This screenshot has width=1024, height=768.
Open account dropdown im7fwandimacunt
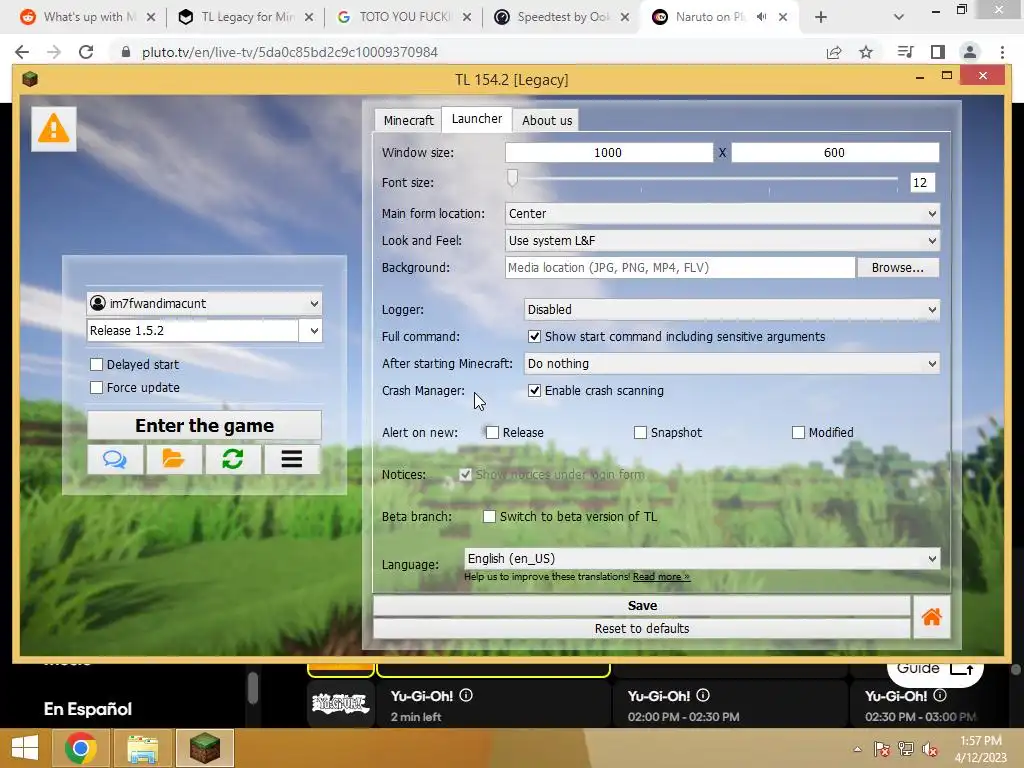(204, 303)
